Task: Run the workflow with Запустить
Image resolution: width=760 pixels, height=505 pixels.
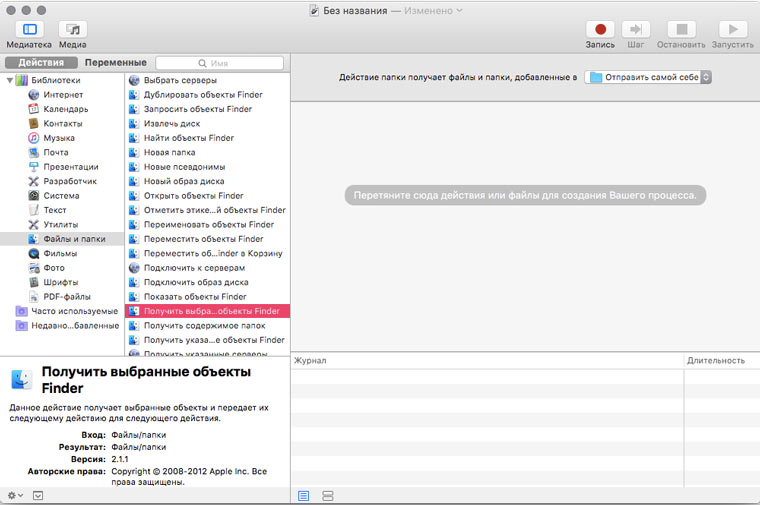Action: point(732,30)
